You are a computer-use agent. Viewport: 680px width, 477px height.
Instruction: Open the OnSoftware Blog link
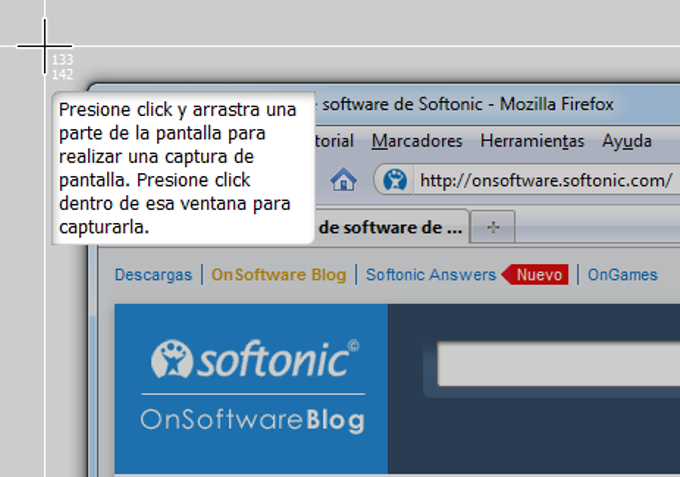coord(278,275)
